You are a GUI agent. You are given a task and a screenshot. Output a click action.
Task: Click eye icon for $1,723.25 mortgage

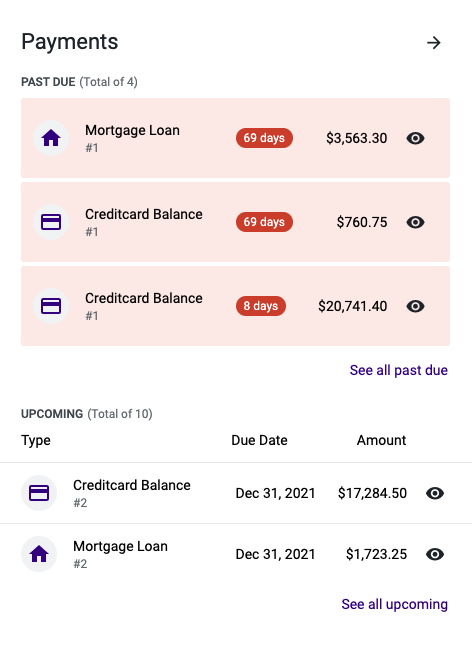(435, 554)
